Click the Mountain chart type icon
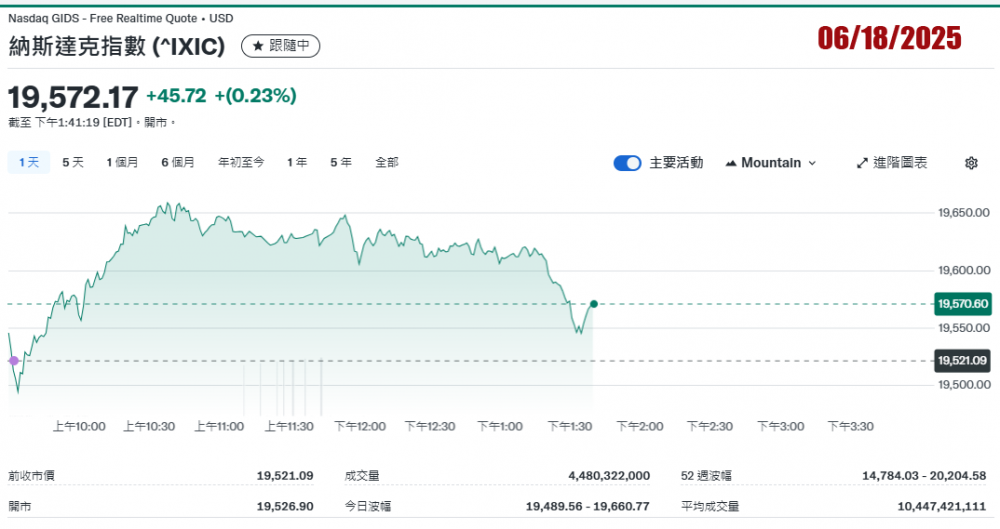The width and height of the screenshot is (1000, 529). pos(730,163)
